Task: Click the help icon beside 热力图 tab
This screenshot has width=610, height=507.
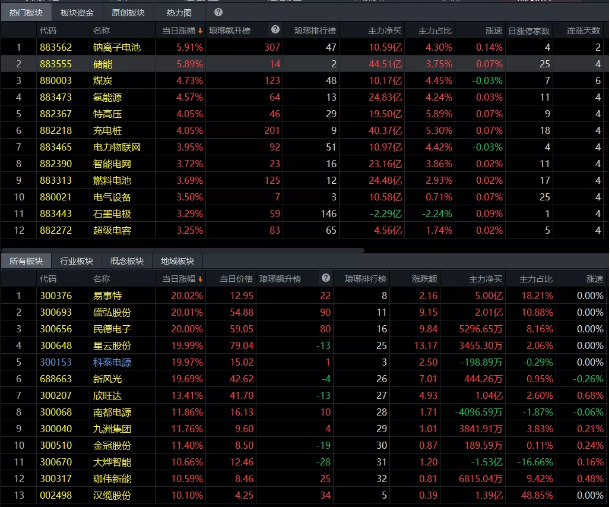Action: pos(219,13)
